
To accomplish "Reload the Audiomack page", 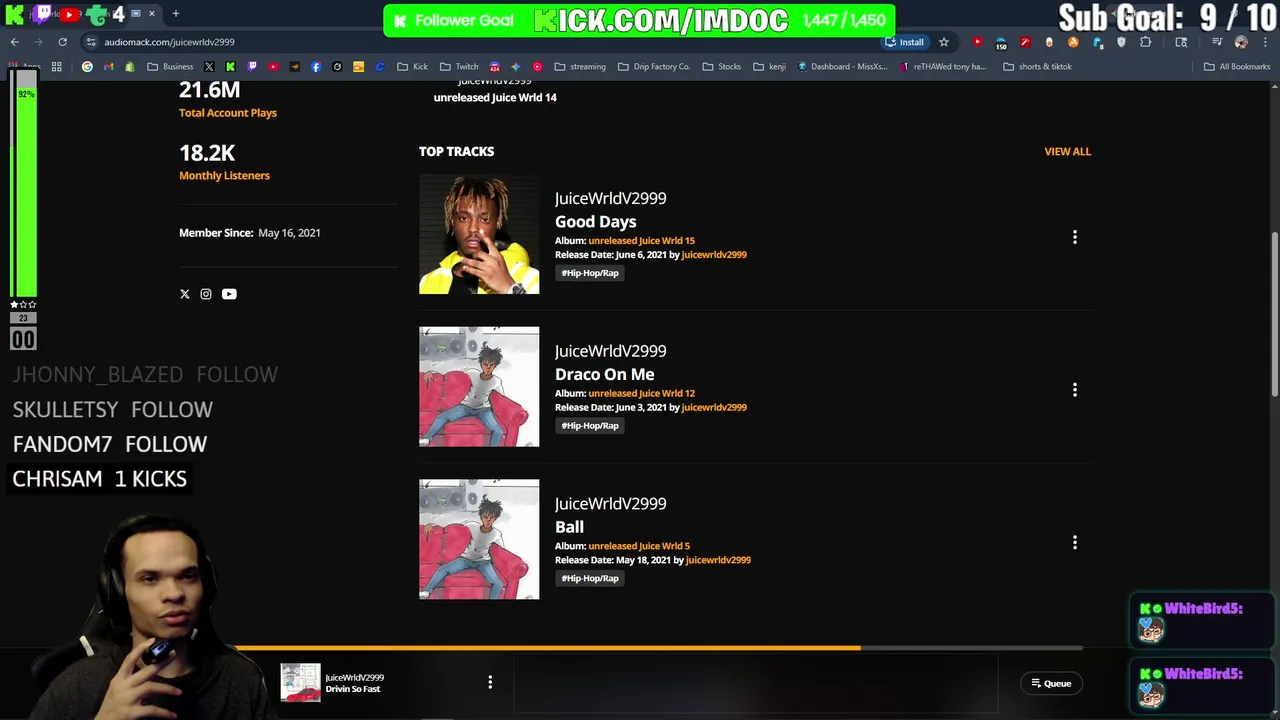I will pyautogui.click(x=62, y=42).
